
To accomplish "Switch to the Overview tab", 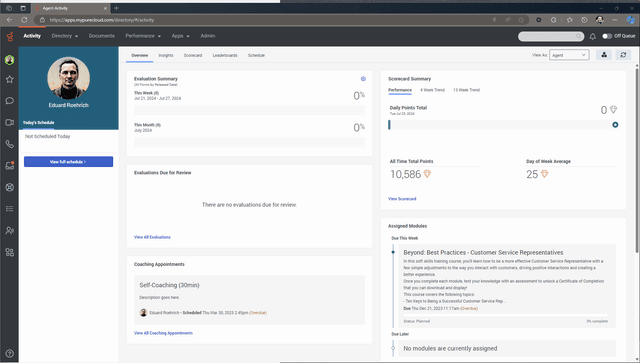I will point(140,55).
